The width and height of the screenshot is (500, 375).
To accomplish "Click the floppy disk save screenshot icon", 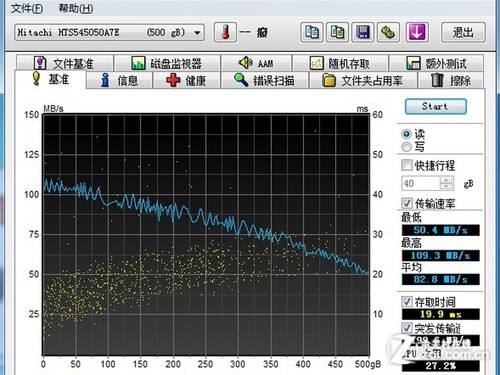I will [363, 33].
